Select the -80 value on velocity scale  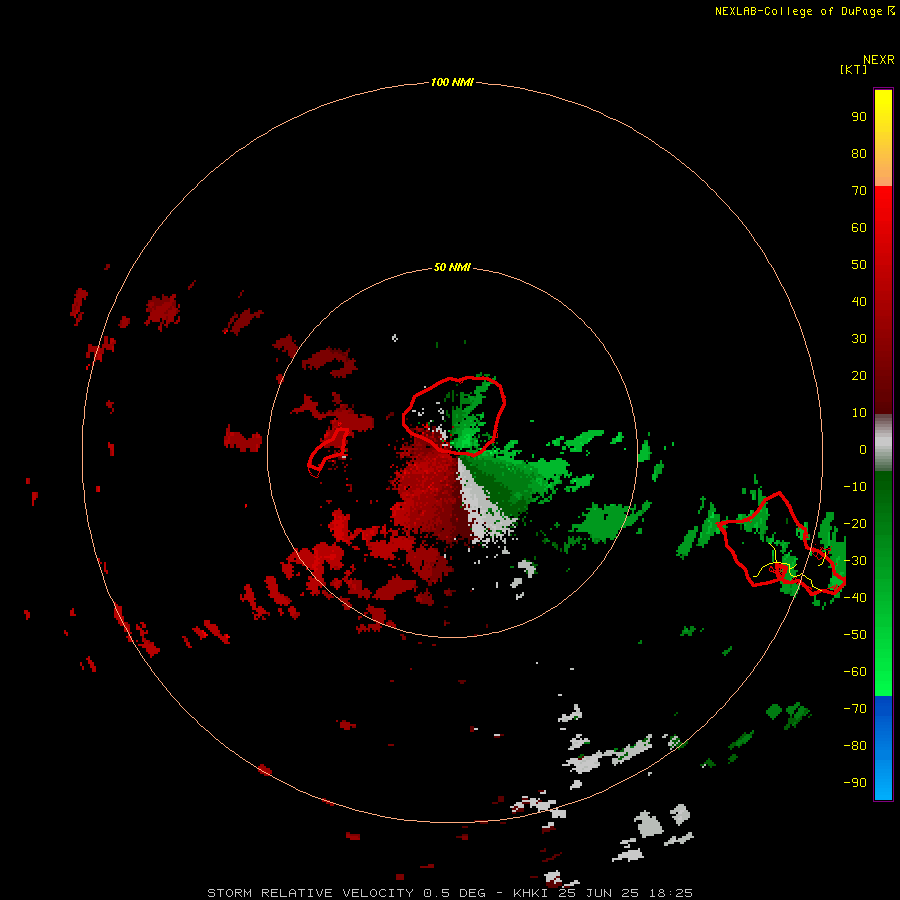[x=855, y=746]
